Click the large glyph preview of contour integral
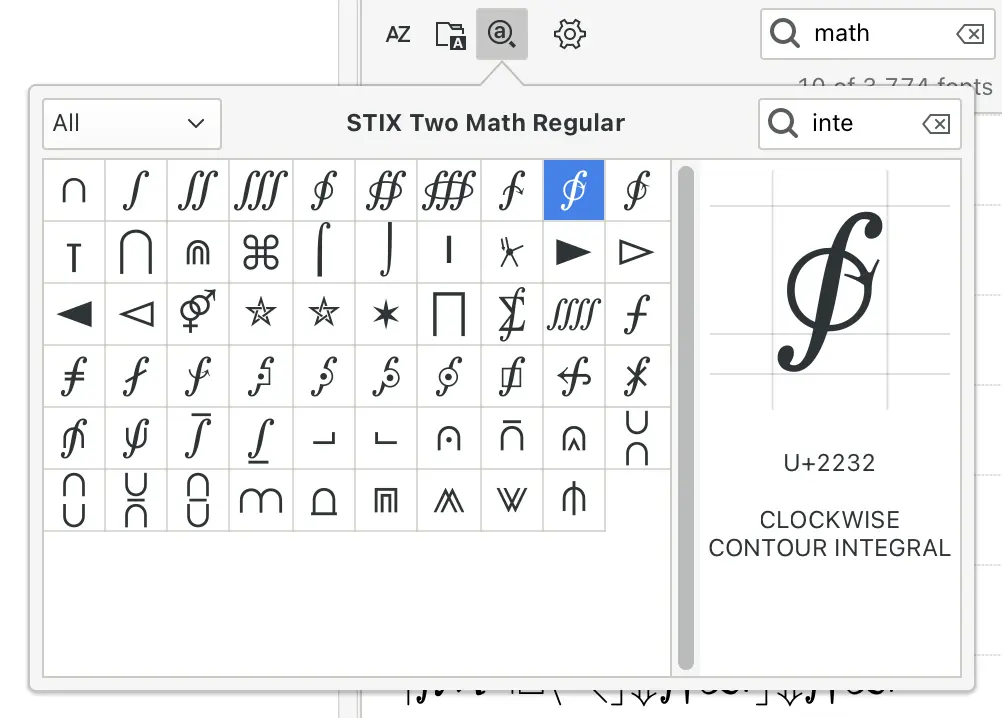 tap(832, 290)
